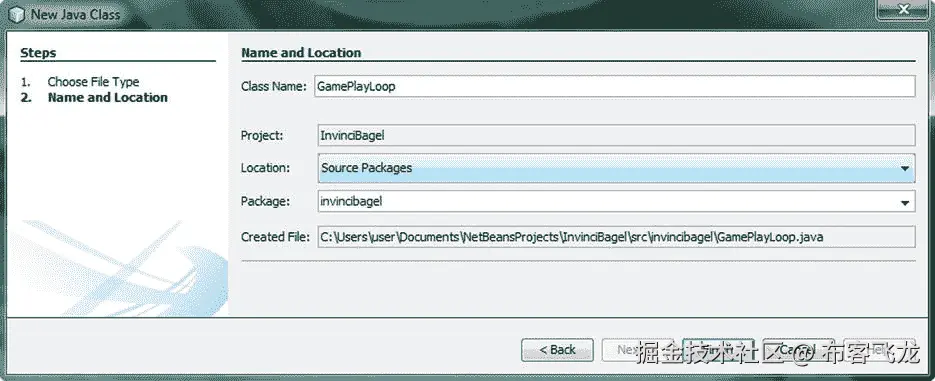The image size is (935, 381).
Task: Click the Class Name label
Action: point(273,86)
